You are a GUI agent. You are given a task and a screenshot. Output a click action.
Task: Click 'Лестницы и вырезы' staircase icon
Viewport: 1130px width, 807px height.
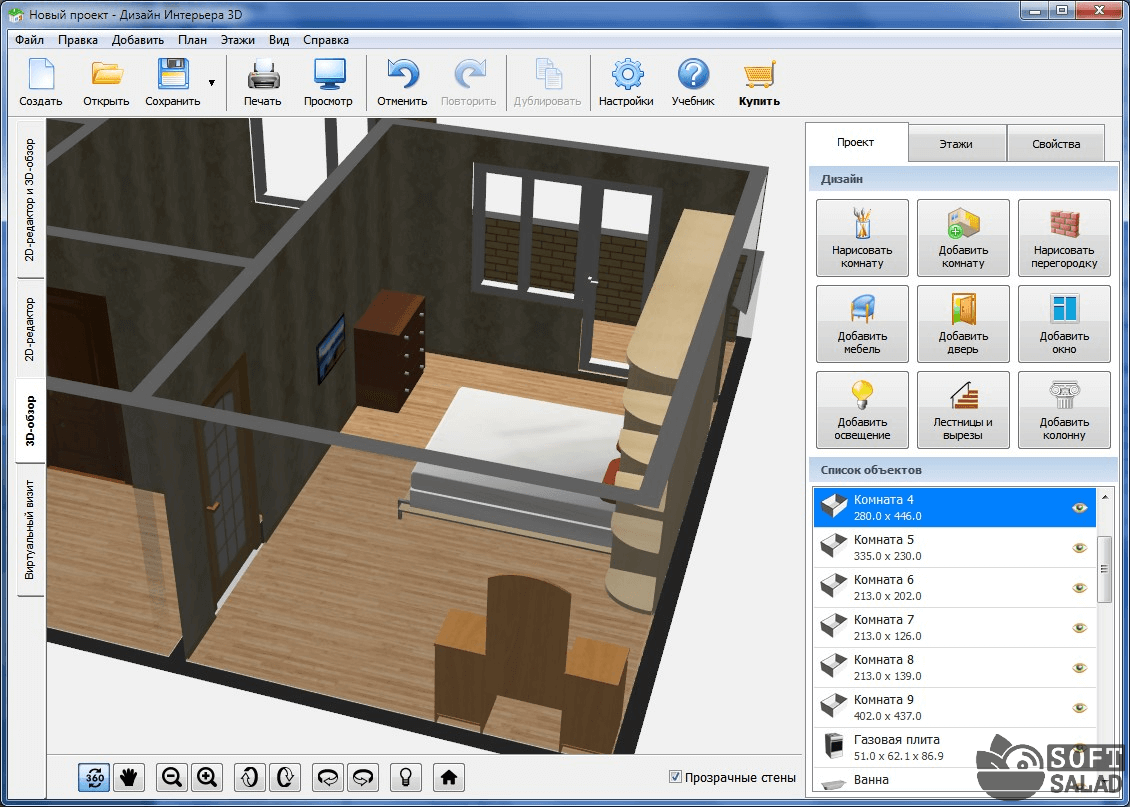click(x=962, y=410)
